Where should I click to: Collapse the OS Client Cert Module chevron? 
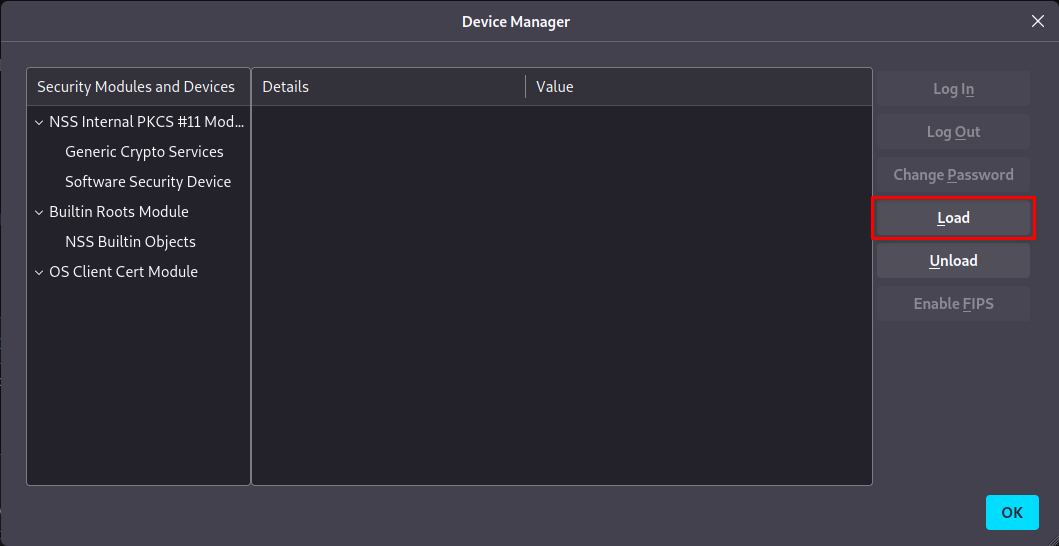(x=39, y=272)
